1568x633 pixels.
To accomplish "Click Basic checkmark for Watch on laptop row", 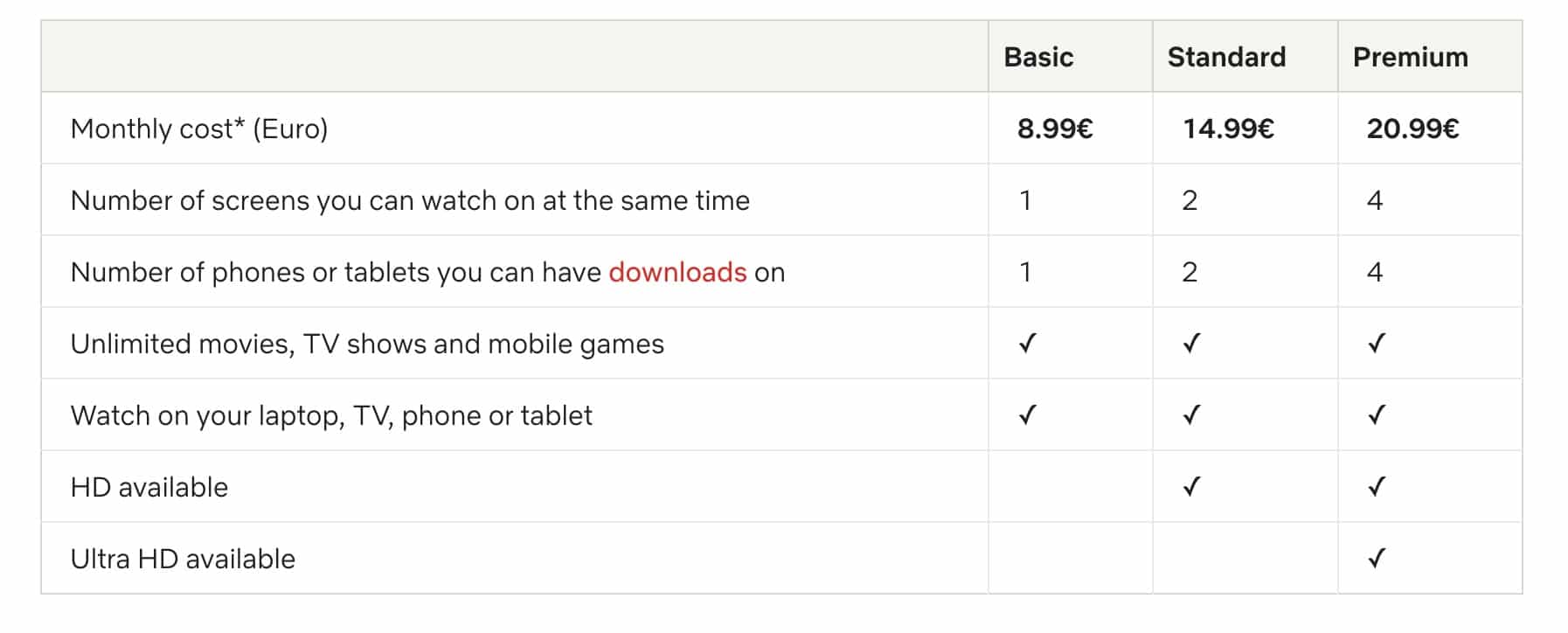I will tap(1028, 415).
